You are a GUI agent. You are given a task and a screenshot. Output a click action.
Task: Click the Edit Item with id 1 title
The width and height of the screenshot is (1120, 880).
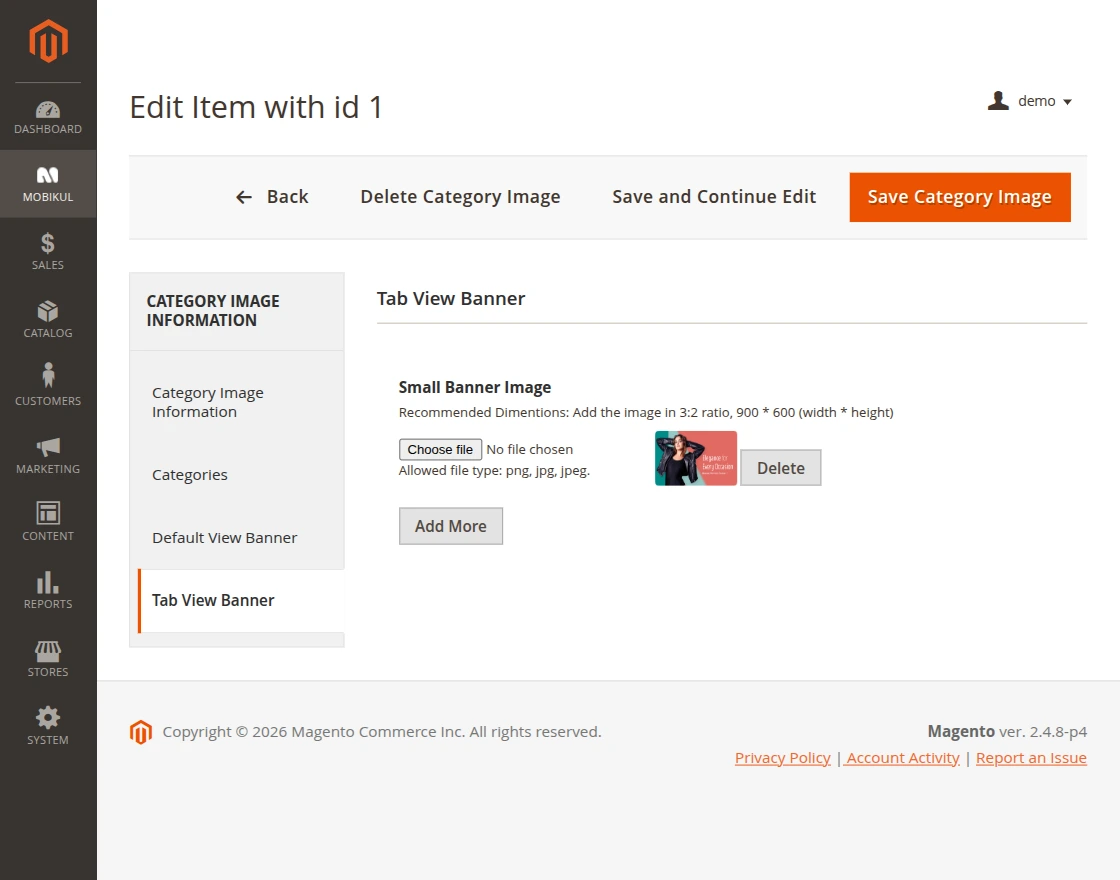256,108
